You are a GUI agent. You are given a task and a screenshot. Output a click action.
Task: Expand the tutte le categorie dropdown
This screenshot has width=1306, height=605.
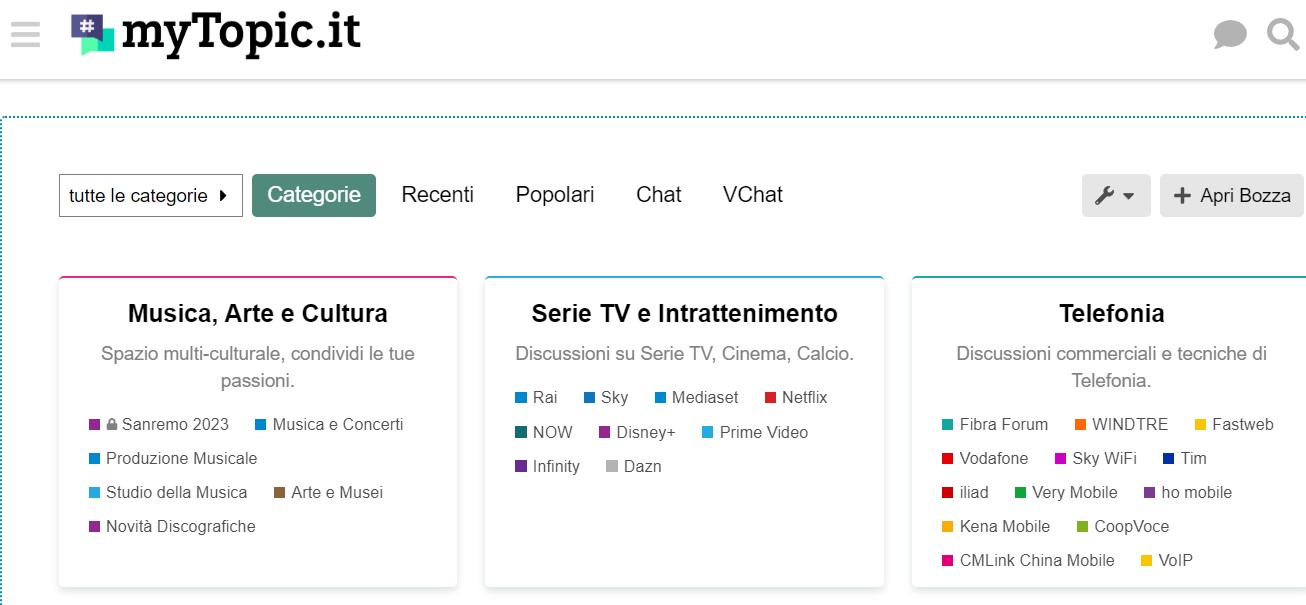click(150, 196)
